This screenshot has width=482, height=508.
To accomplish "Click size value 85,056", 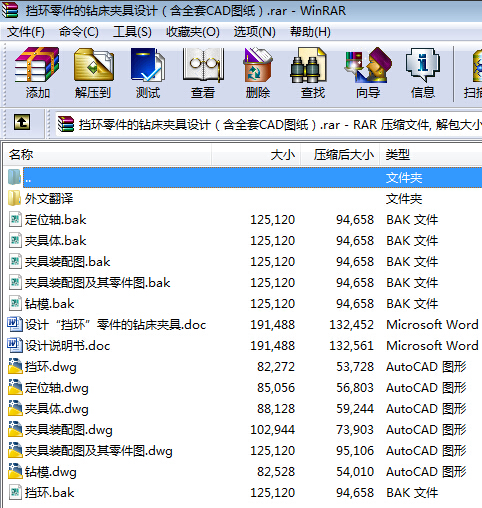I will pyautogui.click(x=276, y=388).
